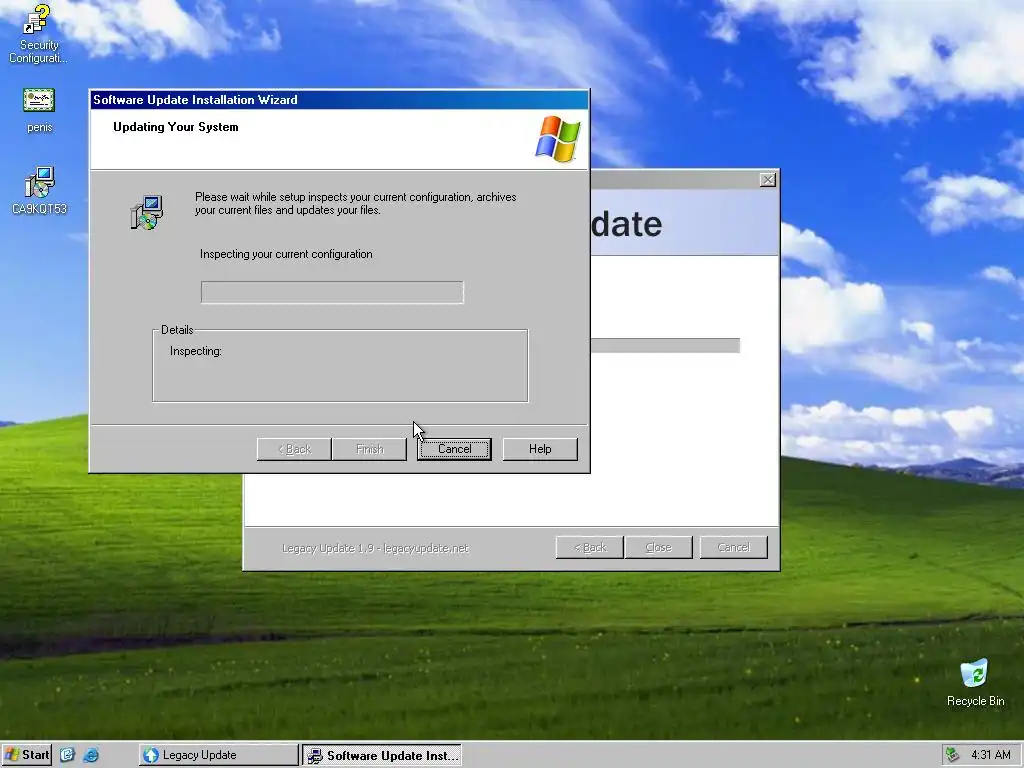1024x768 pixels.
Task: Cancel the Software Update Installation Wizard
Action: (x=454, y=449)
